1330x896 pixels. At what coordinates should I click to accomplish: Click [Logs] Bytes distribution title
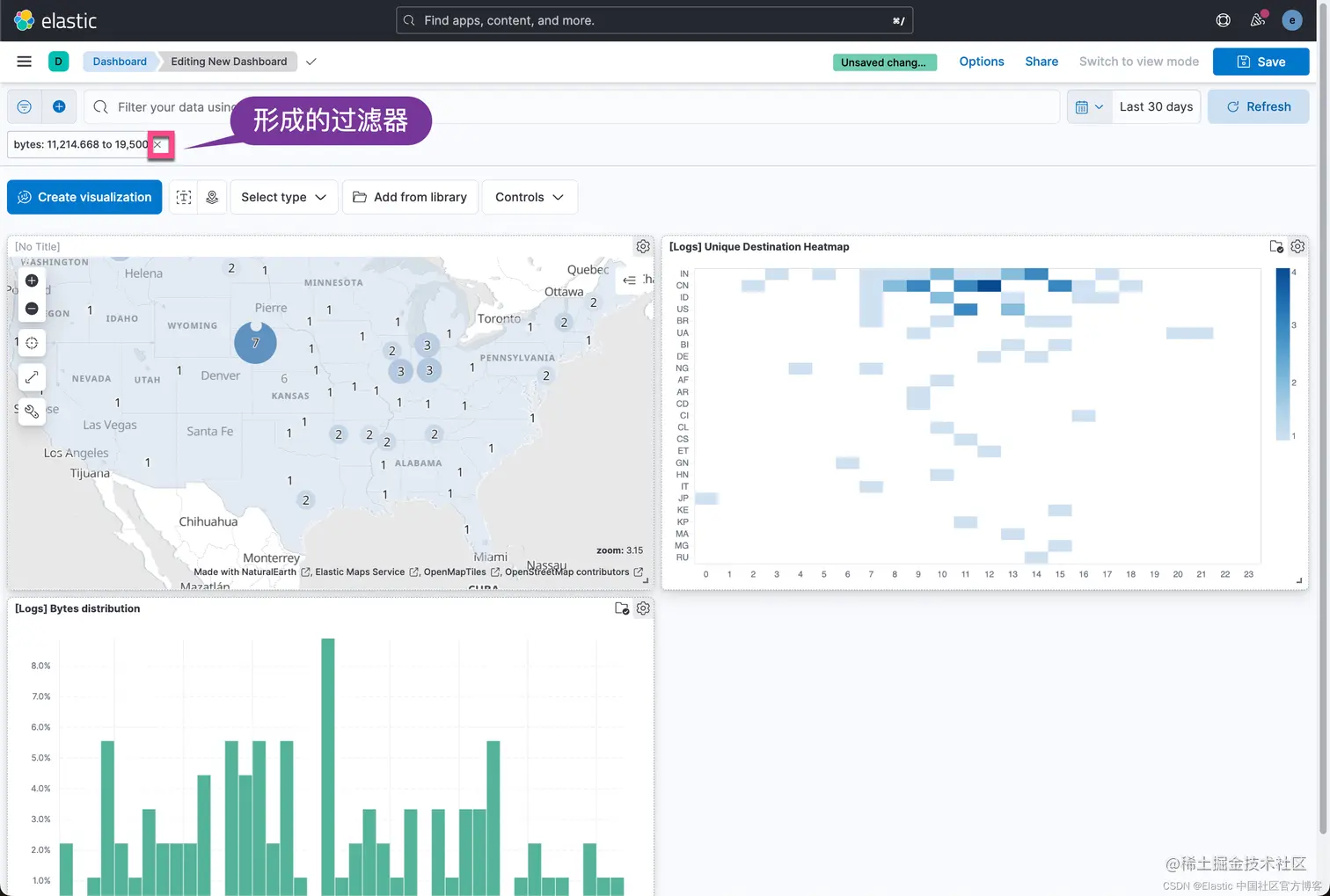(77, 608)
